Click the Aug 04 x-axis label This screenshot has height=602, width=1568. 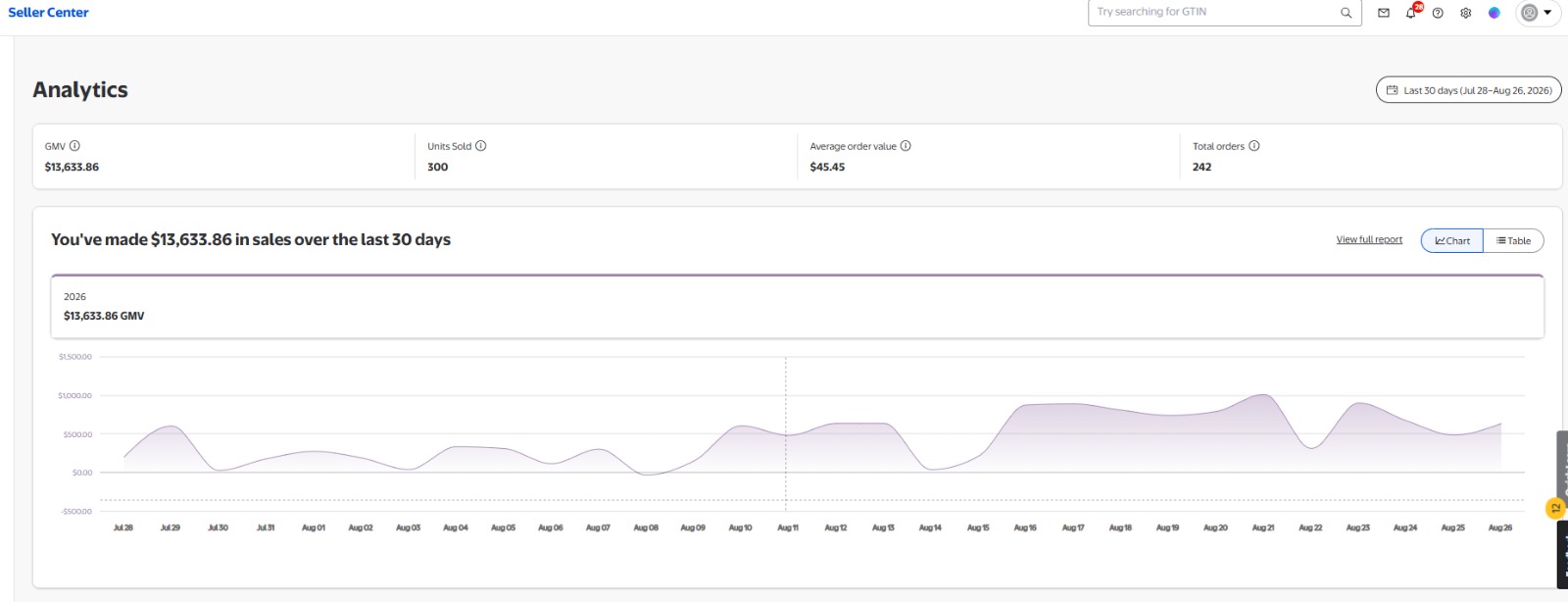point(456,527)
